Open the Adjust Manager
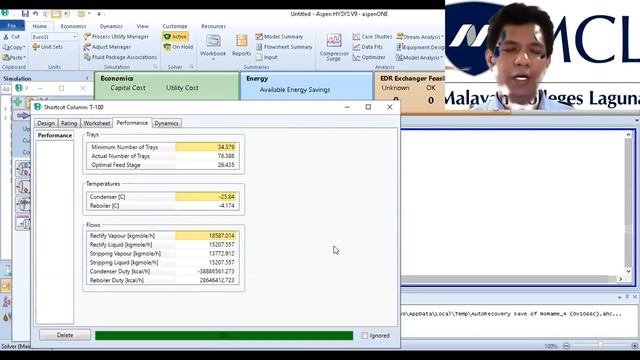Viewport: 640px width, 360px height. click(x=107, y=47)
